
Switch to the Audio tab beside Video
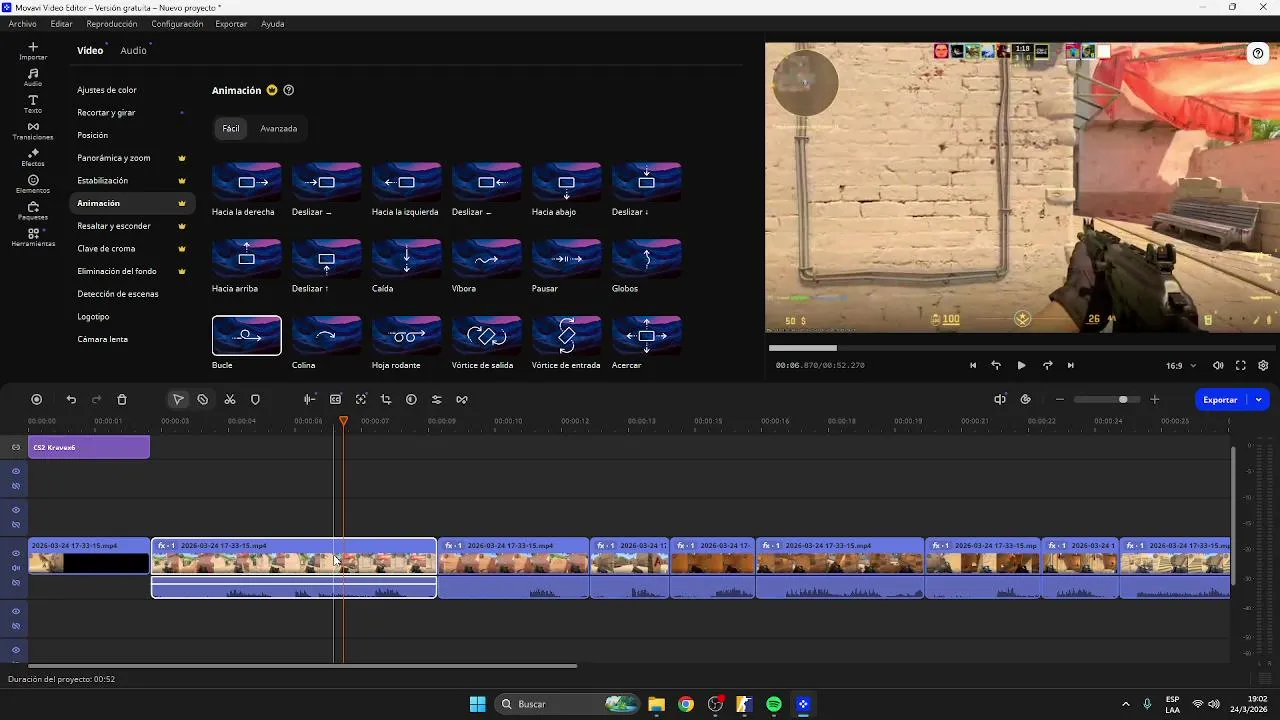(x=133, y=50)
